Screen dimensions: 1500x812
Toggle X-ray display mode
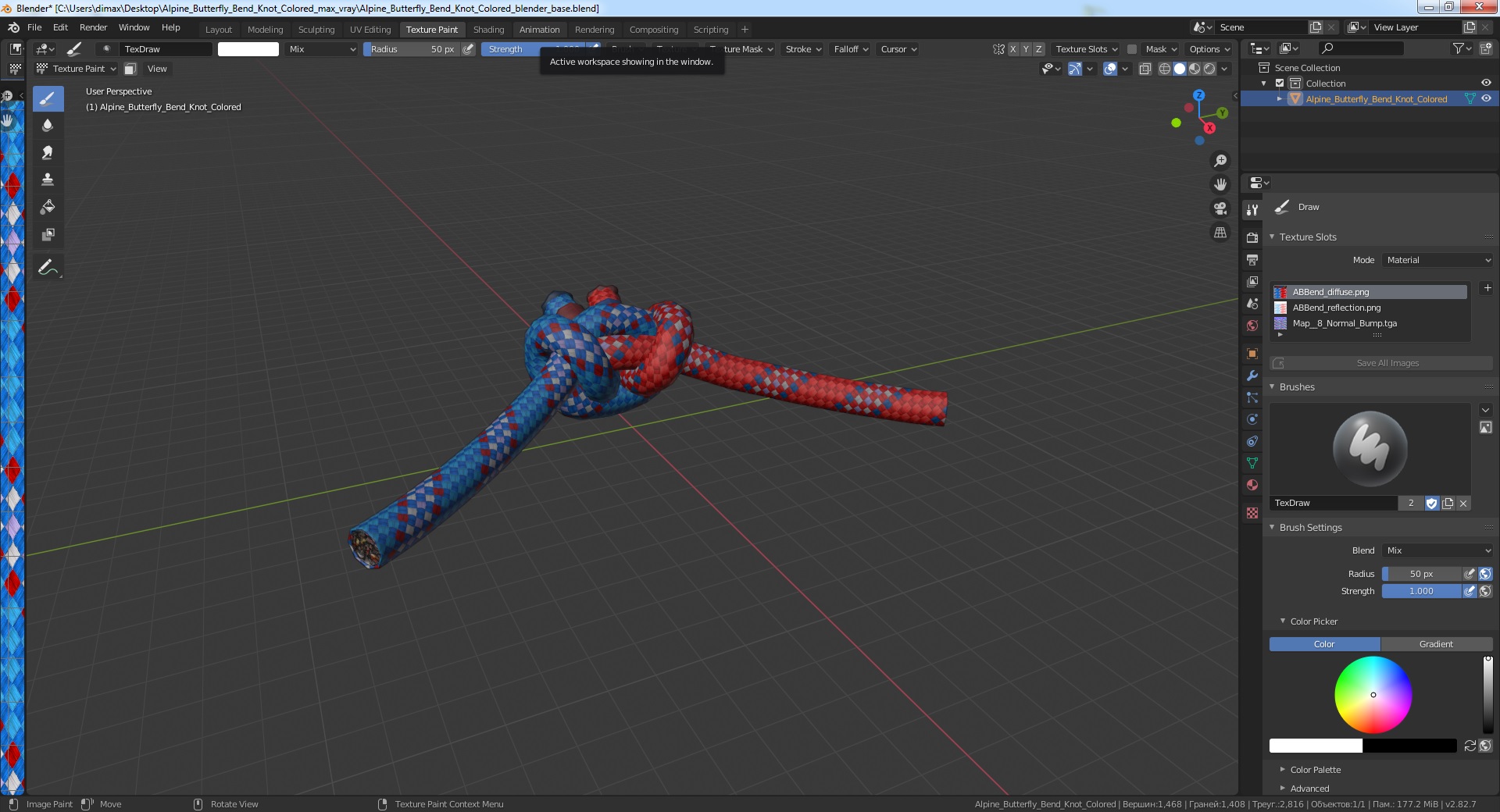(1145, 69)
